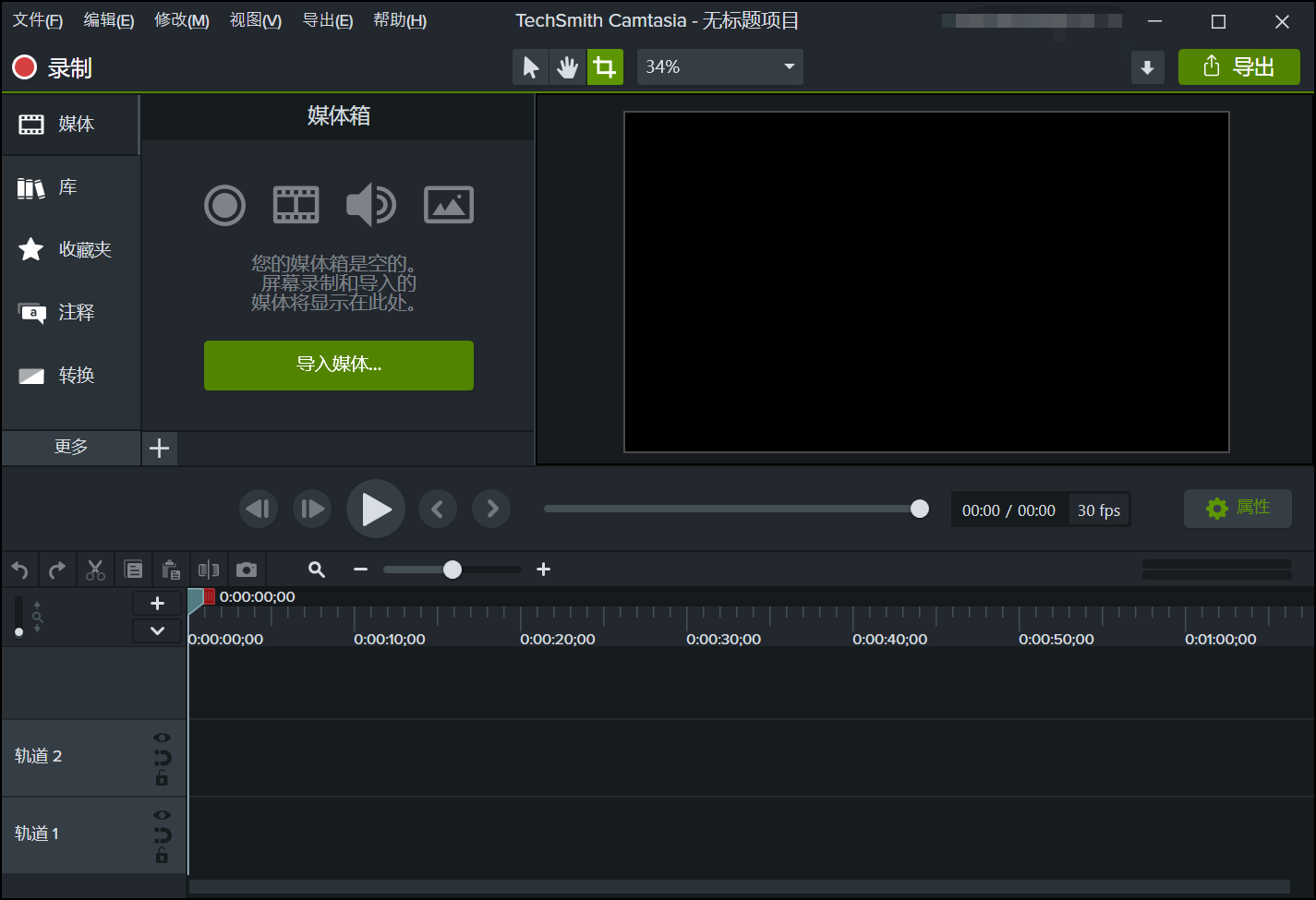Click the paste clipboard icon

(171, 570)
